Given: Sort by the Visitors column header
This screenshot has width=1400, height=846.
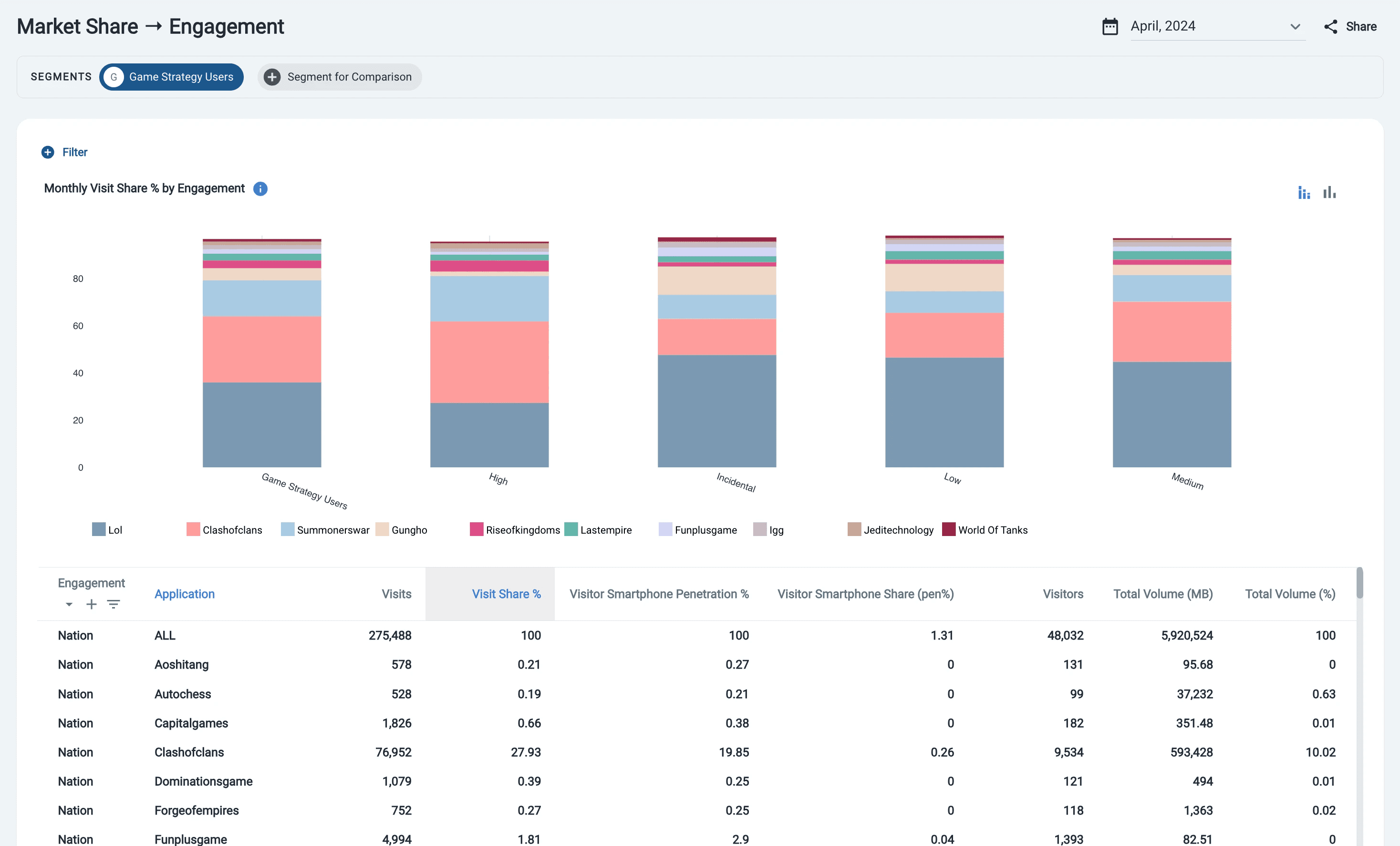Looking at the screenshot, I should 1063,594.
